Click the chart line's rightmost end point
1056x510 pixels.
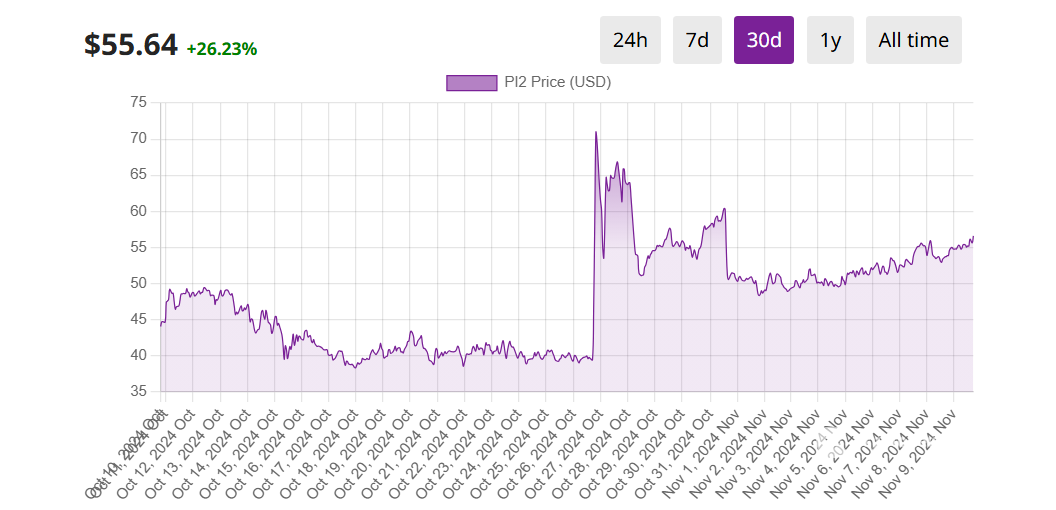coord(973,236)
